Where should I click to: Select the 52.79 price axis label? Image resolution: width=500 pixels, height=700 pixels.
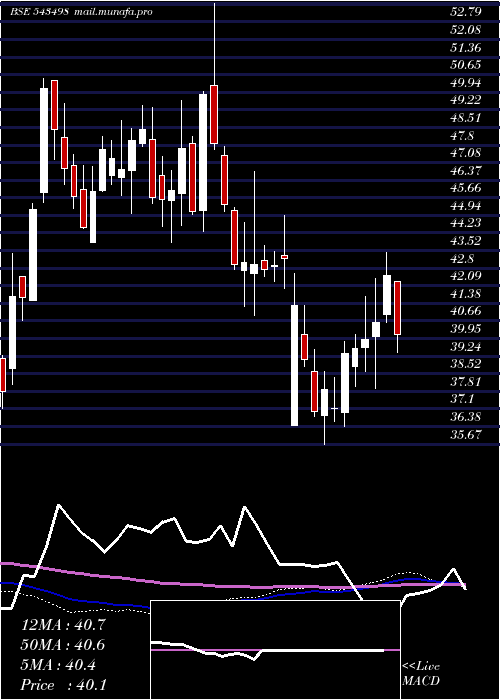(466, 12)
